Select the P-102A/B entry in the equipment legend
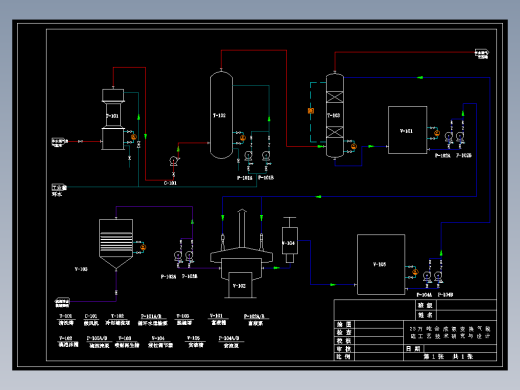 pos(256,320)
